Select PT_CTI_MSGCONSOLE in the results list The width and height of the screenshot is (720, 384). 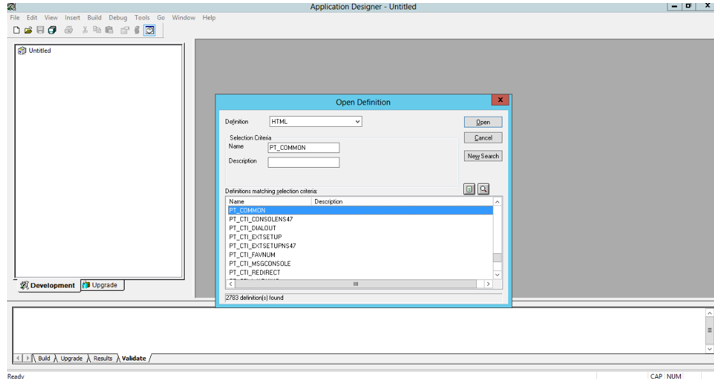pyautogui.click(x=360, y=264)
